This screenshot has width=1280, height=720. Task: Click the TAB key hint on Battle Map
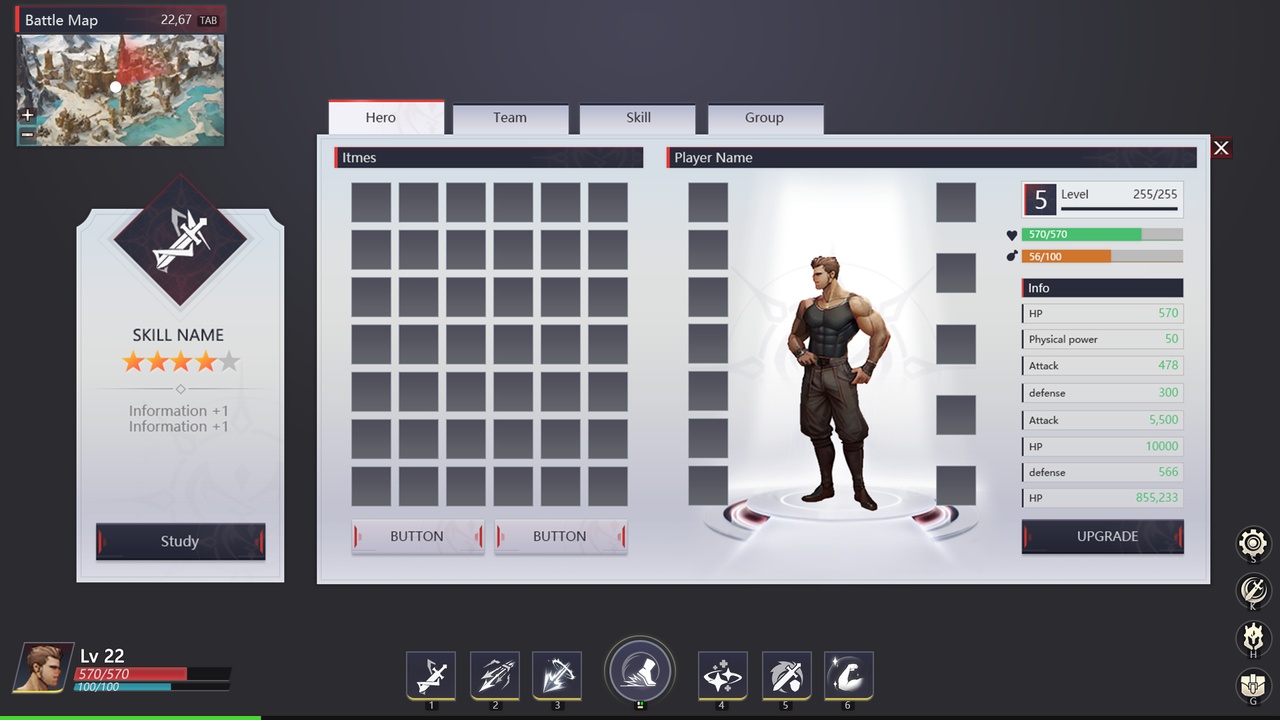click(x=209, y=20)
